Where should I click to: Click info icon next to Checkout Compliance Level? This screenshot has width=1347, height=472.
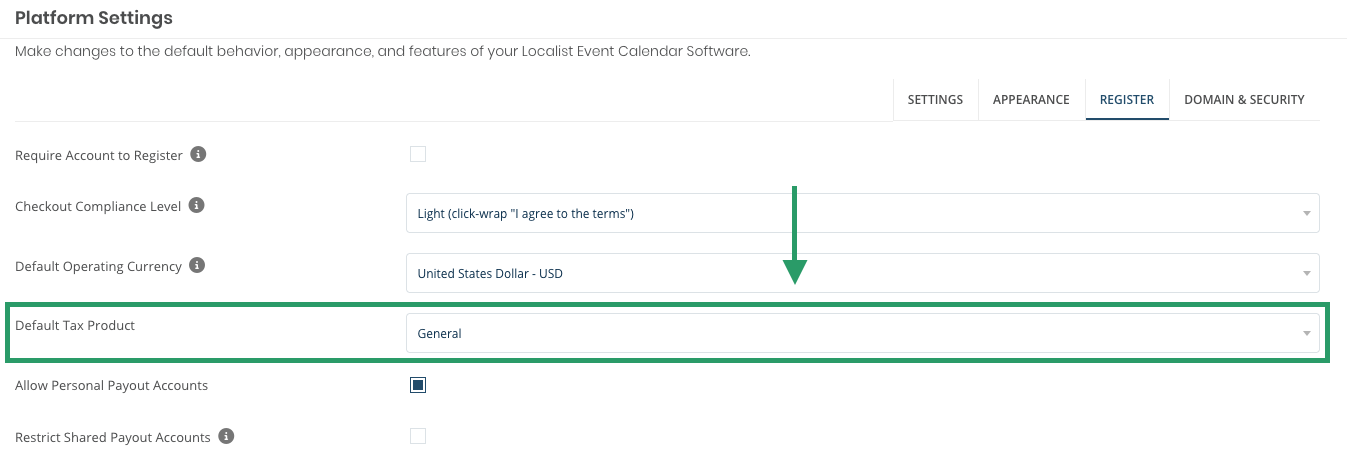point(197,206)
